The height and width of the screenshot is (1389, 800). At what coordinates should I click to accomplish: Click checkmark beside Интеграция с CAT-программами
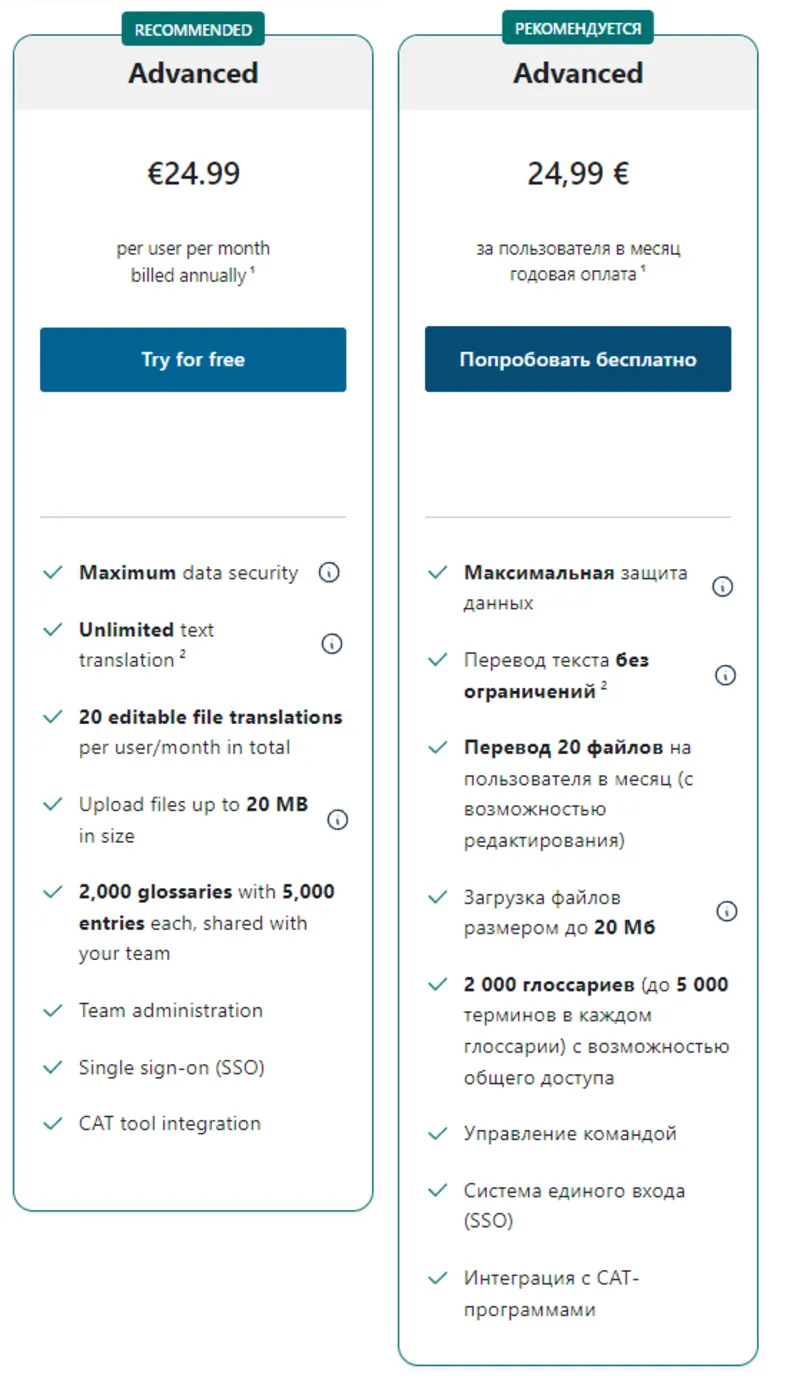(437, 1278)
